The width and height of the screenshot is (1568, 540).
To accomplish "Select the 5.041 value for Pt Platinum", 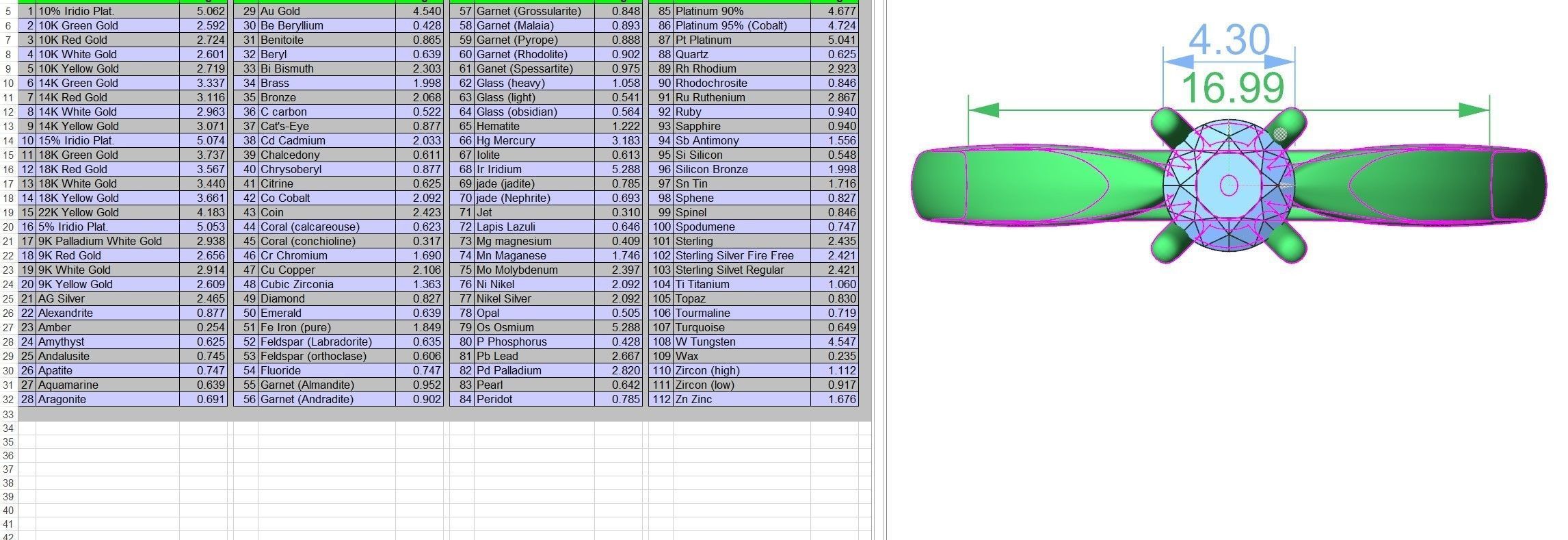I will [x=834, y=40].
